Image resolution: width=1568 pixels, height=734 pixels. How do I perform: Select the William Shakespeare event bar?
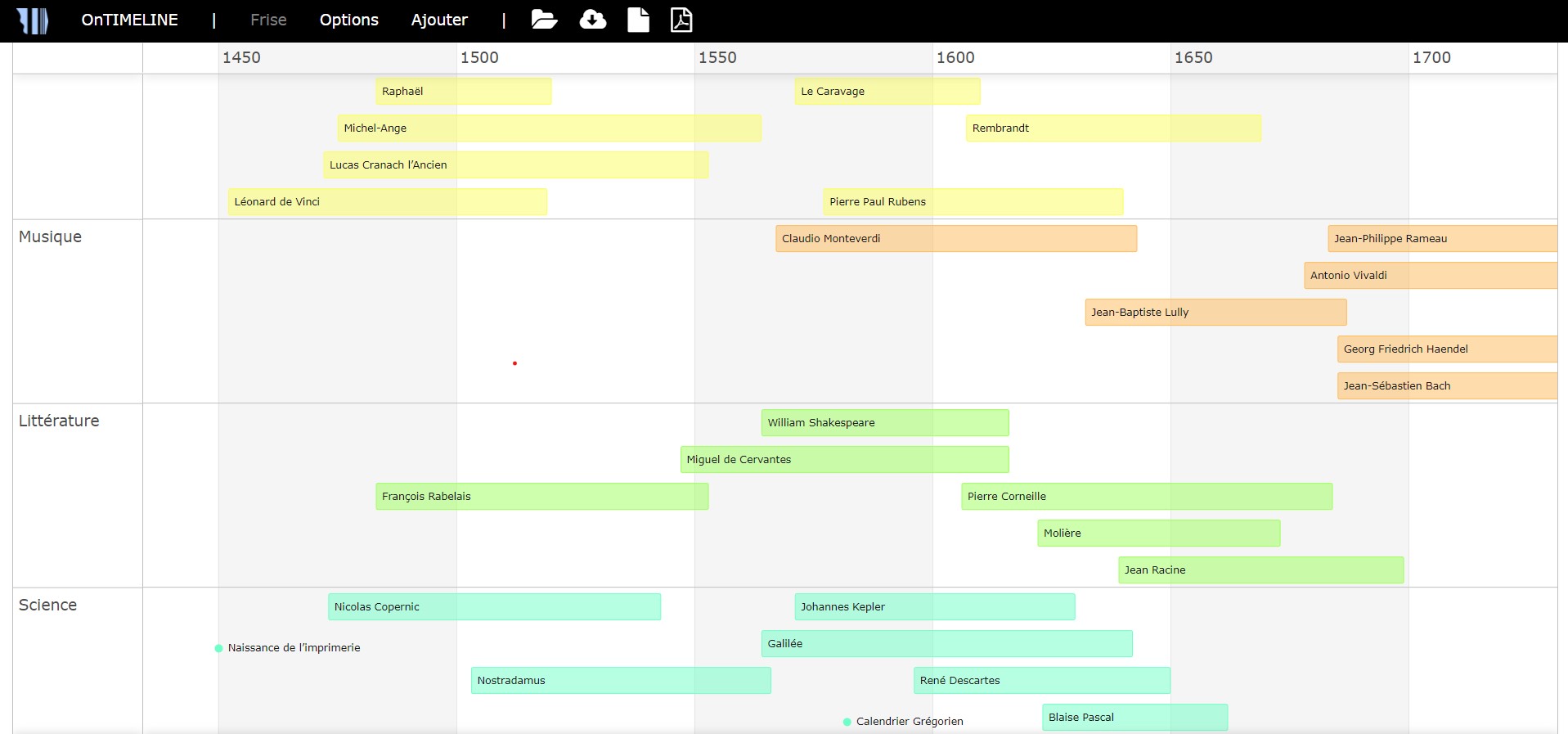[x=884, y=423]
